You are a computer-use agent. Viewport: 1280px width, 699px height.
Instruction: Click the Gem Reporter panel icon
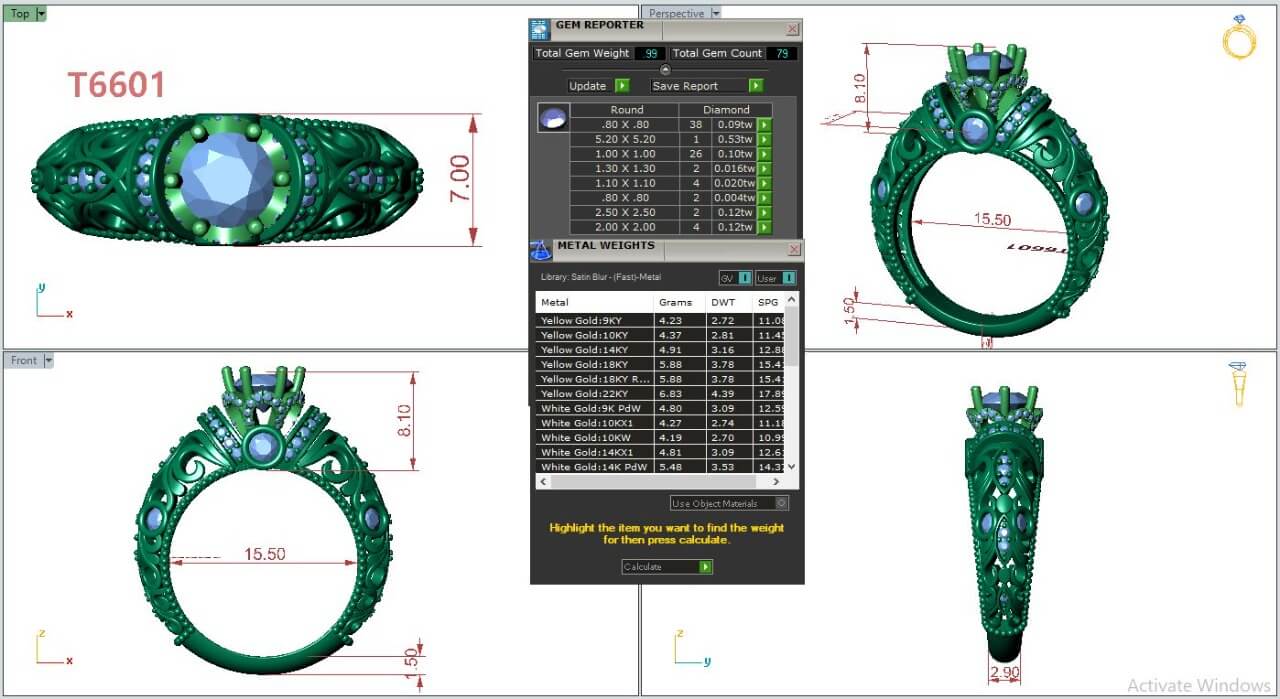point(539,29)
